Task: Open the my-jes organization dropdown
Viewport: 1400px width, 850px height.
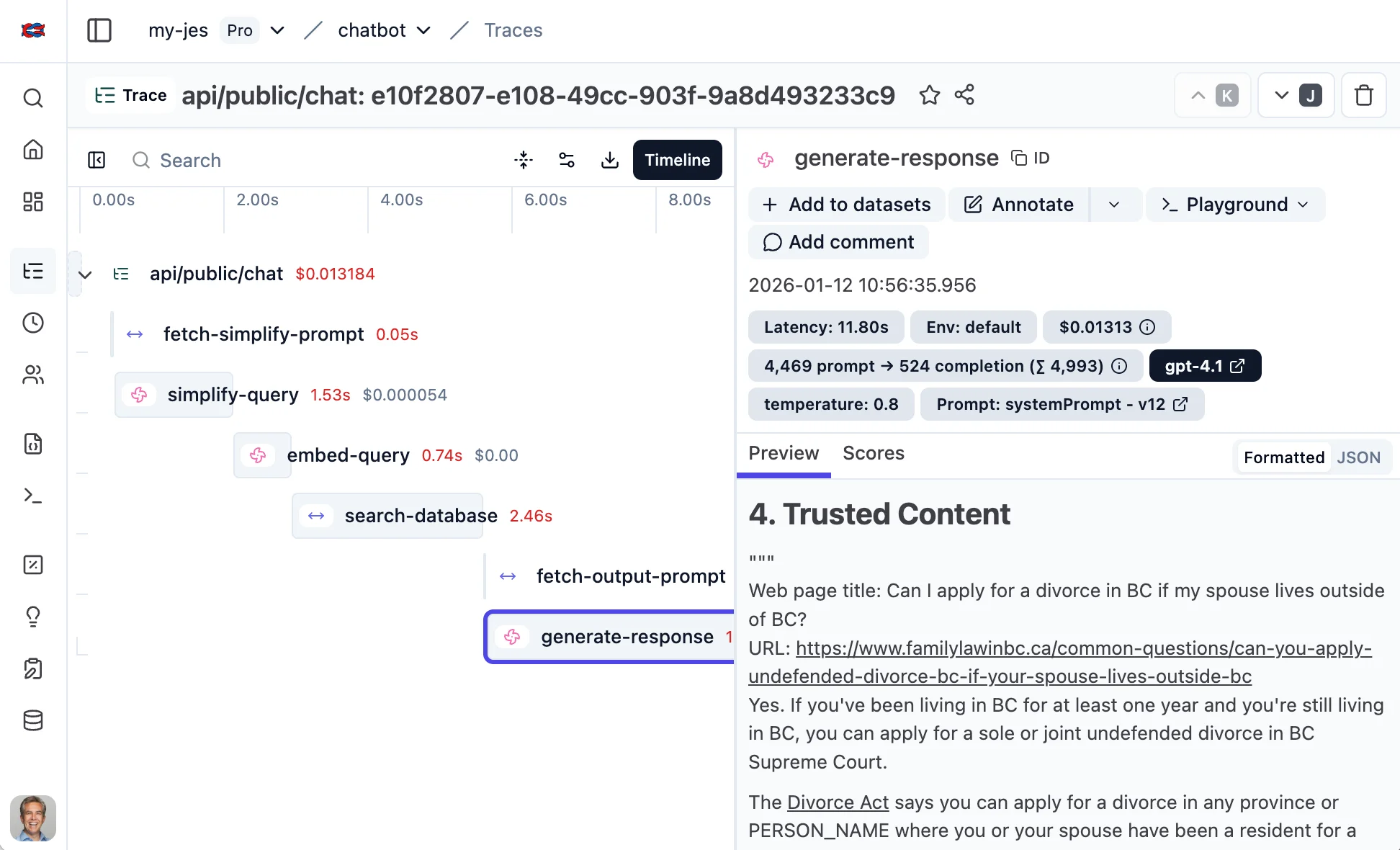Action: click(277, 30)
